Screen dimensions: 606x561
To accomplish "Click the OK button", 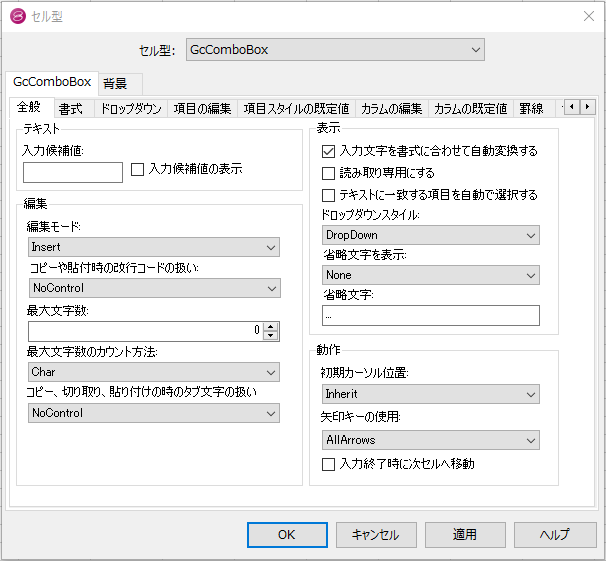I will [x=287, y=535].
